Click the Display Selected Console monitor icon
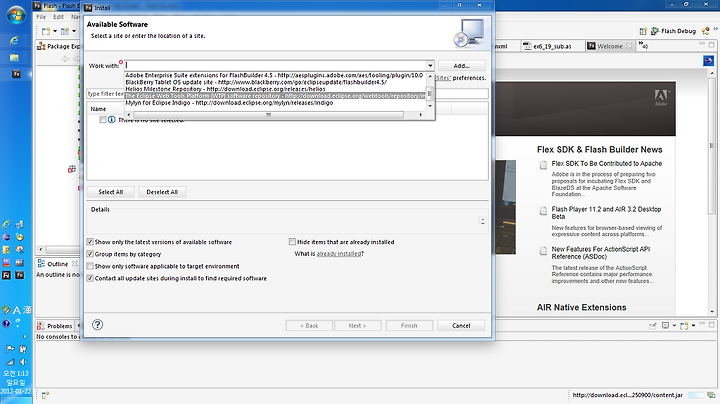 click(665, 325)
